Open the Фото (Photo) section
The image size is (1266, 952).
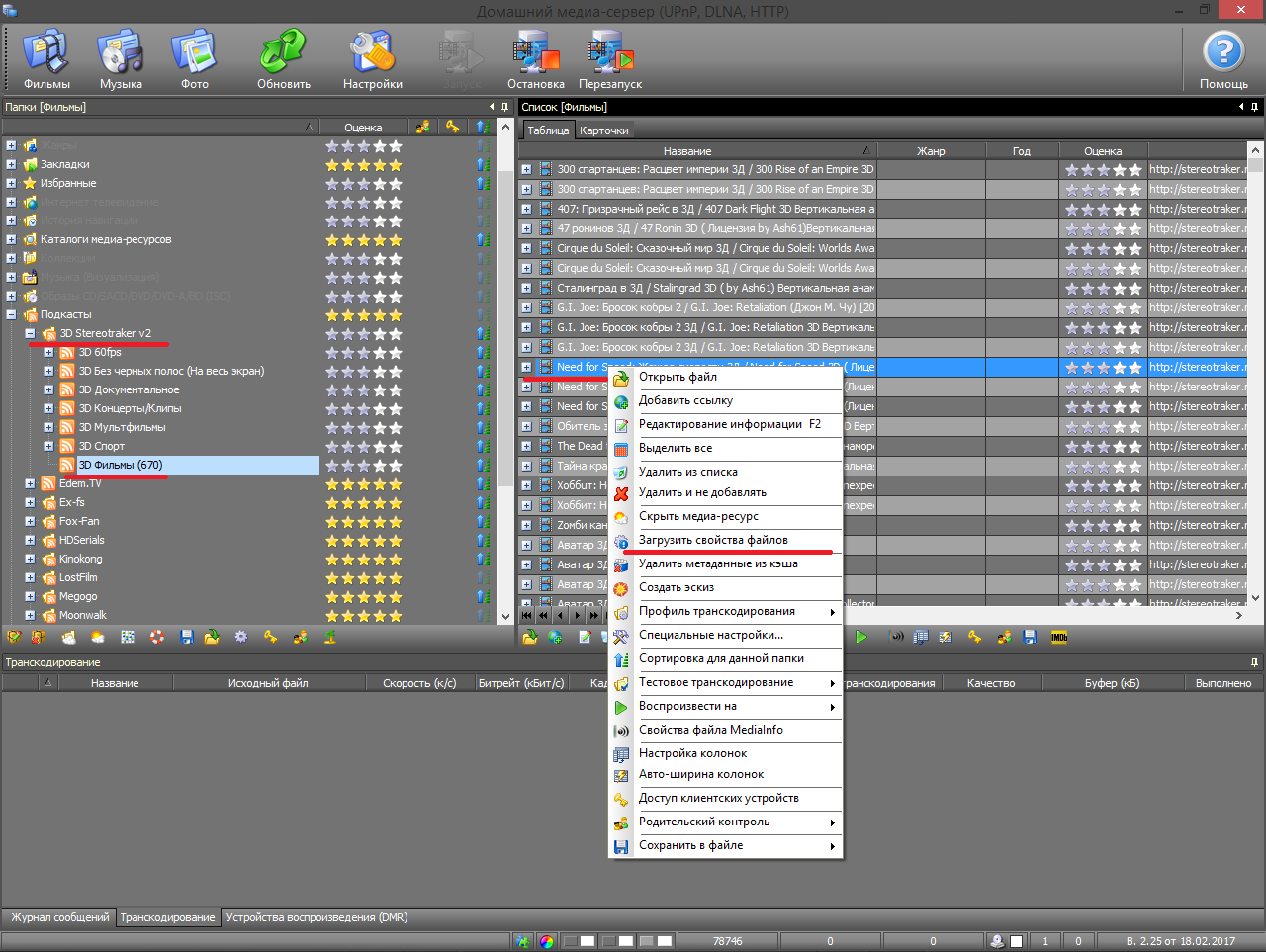195,59
